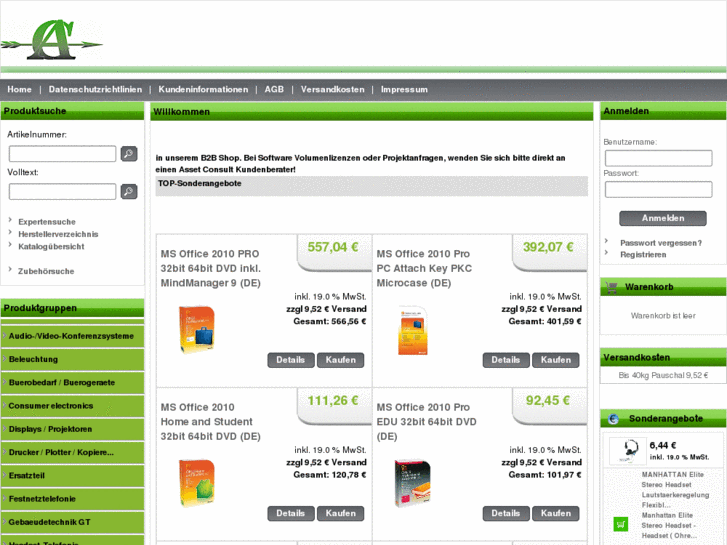727x545 pixels.
Task: Show Details for Office Pro EDU
Action: tap(506, 513)
